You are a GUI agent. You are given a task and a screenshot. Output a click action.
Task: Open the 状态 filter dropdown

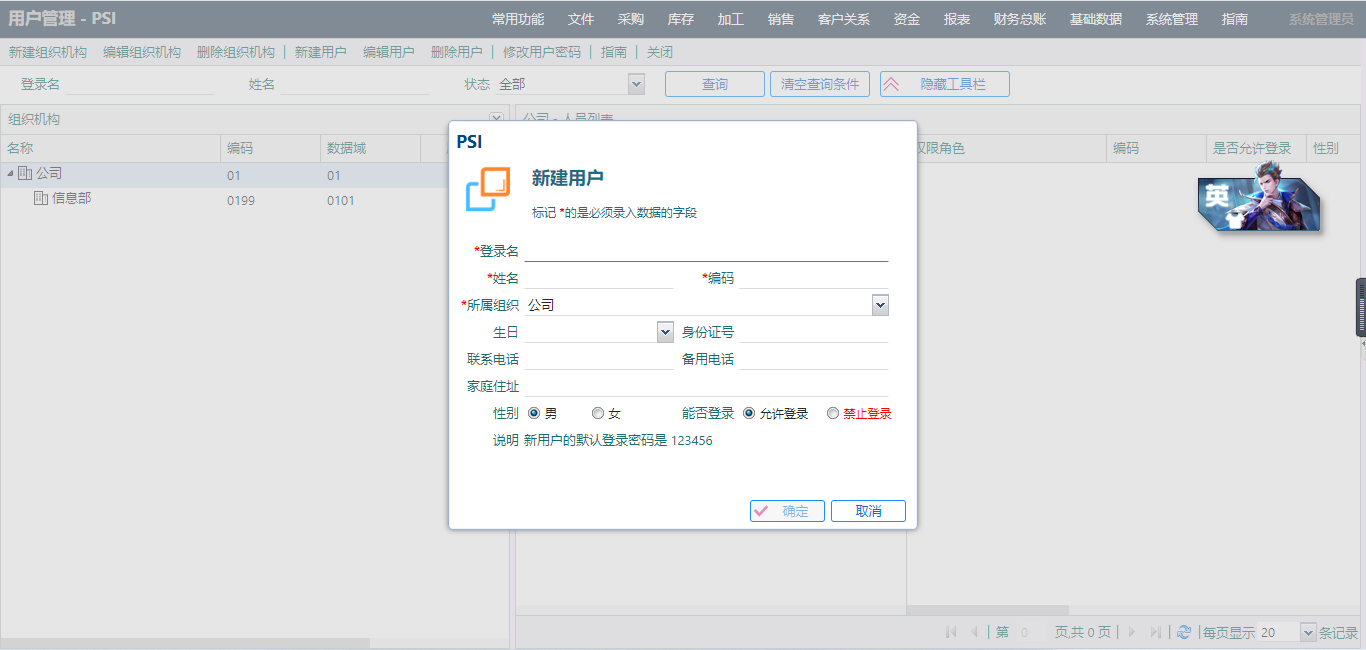click(x=636, y=84)
